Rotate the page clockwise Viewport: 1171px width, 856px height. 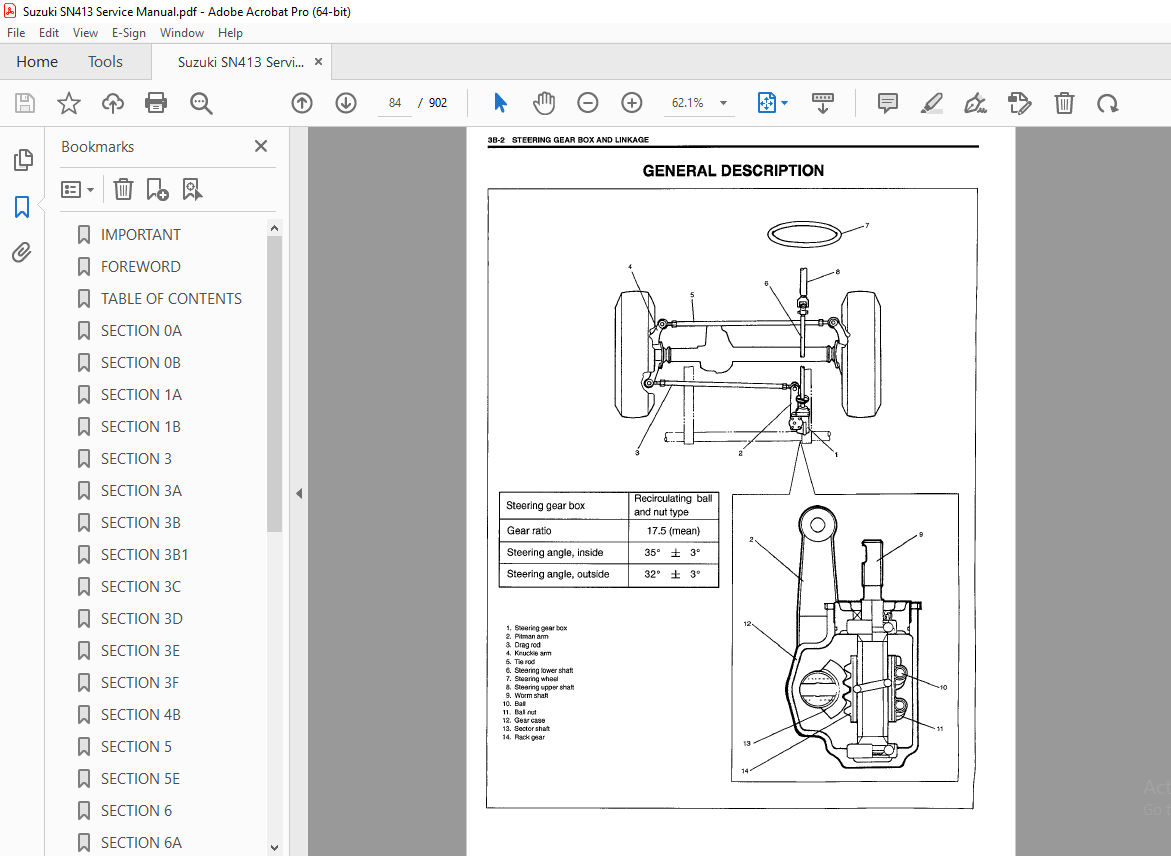click(1108, 103)
